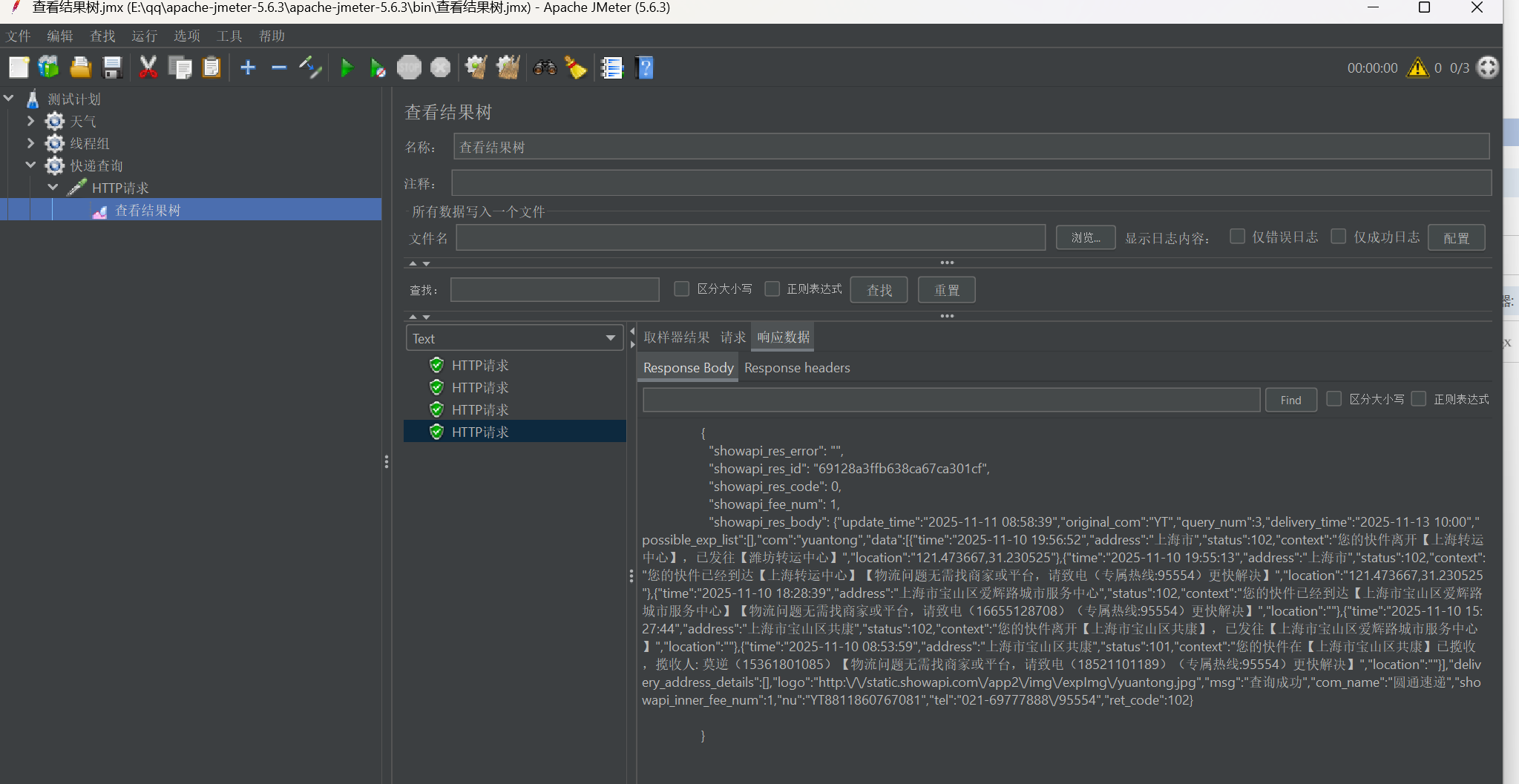The image size is (1519, 784).
Task: Open the 工具 menu
Action: [229, 36]
